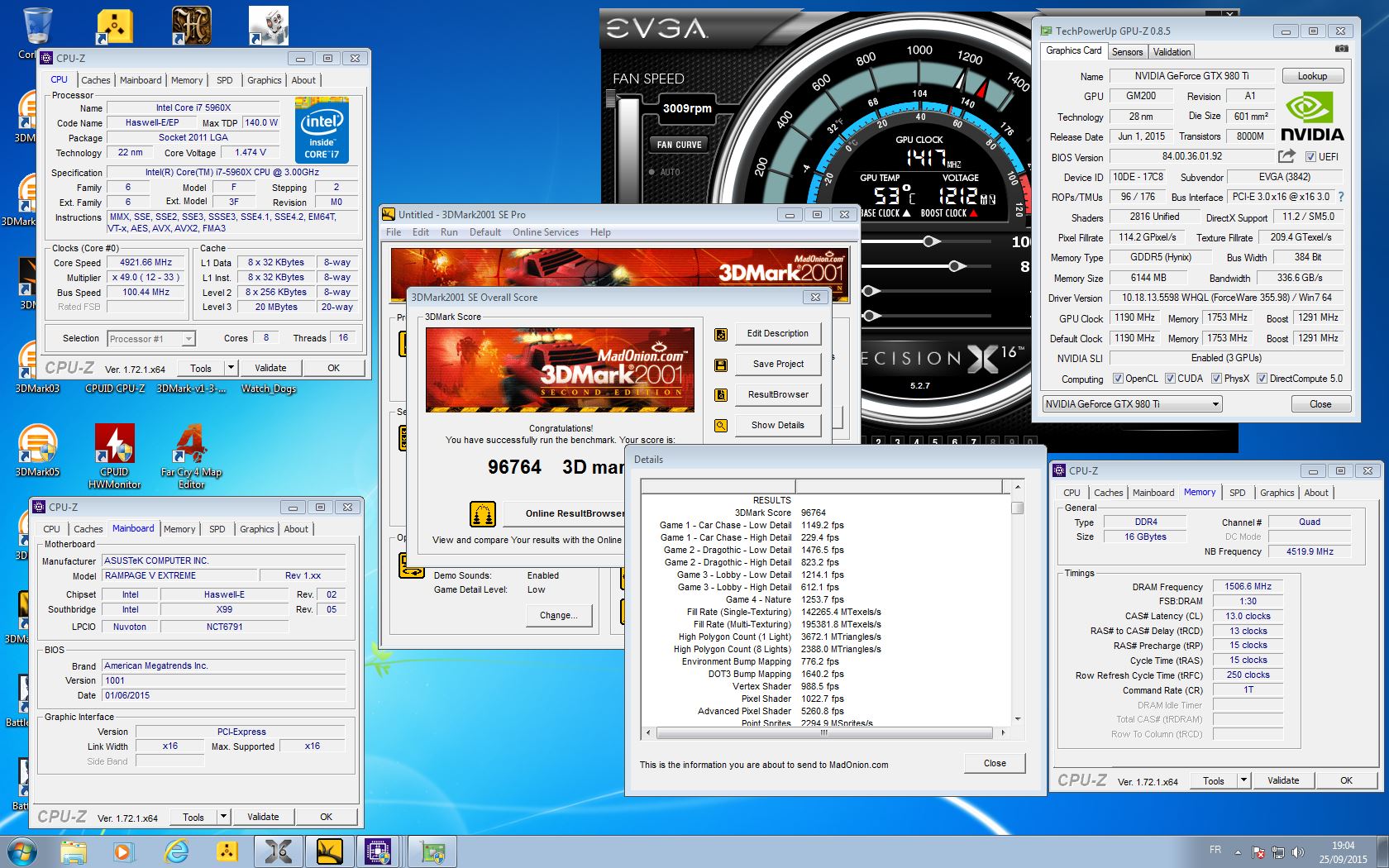This screenshot has height=868, width=1389.
Task: Expand Tools dropdown arrow in Memory CPU-Z window
Action: [x=1243, y=780]
